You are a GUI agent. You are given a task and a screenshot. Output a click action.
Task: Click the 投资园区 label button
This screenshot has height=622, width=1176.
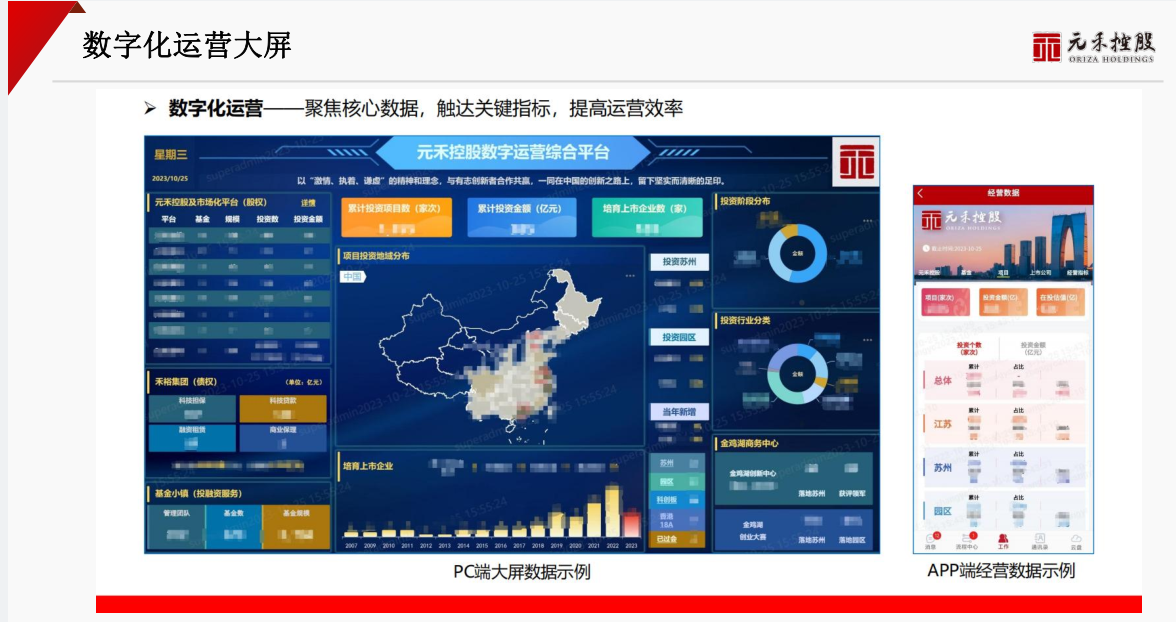click(679, 338)
